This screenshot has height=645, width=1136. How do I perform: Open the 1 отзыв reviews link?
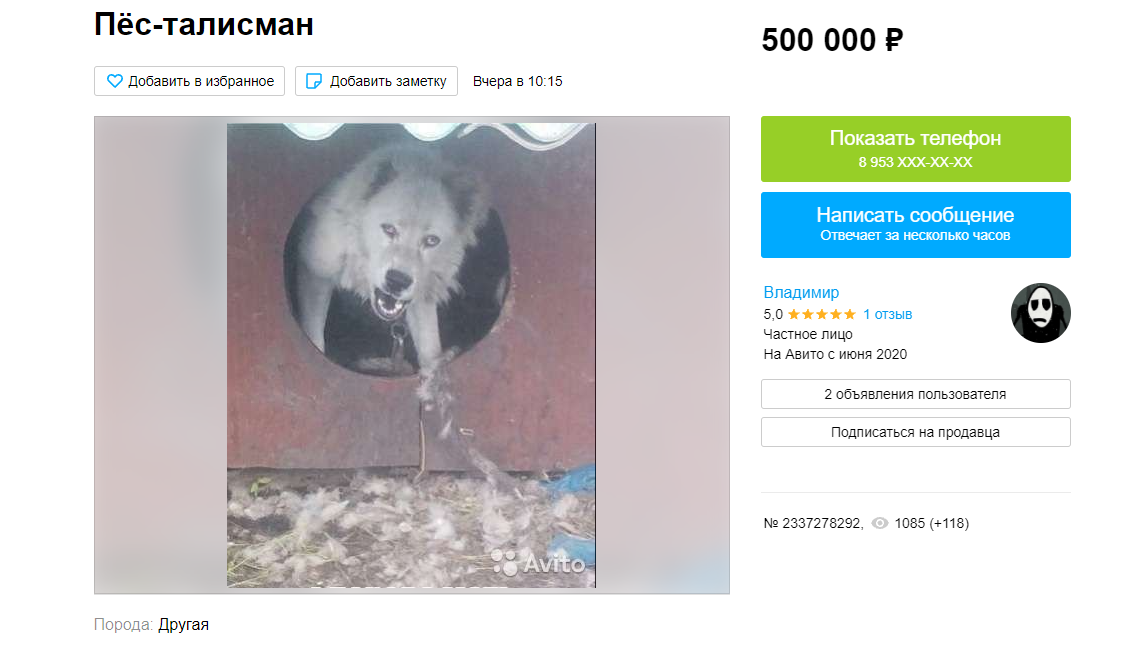coord(888,315)
